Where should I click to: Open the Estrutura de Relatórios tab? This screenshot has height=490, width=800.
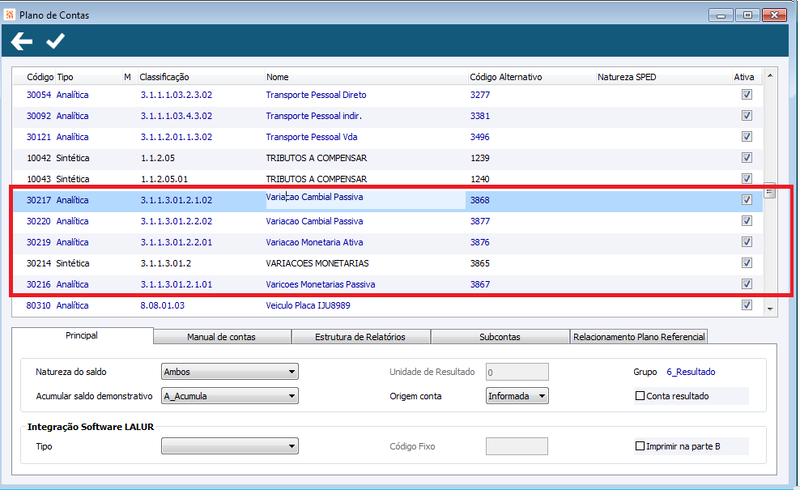tap(360, 337)
